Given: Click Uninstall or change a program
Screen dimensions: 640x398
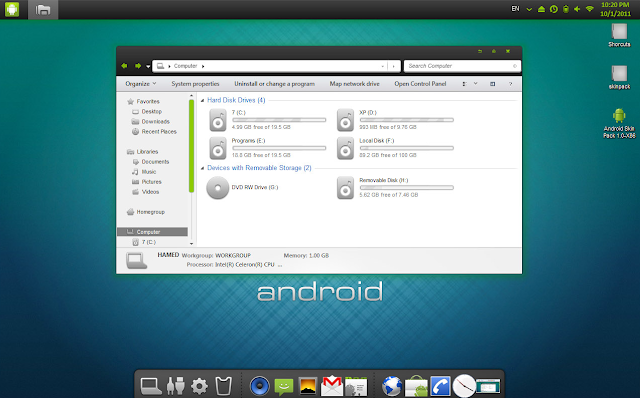Looking at the screenshot, I should point(274,84).
